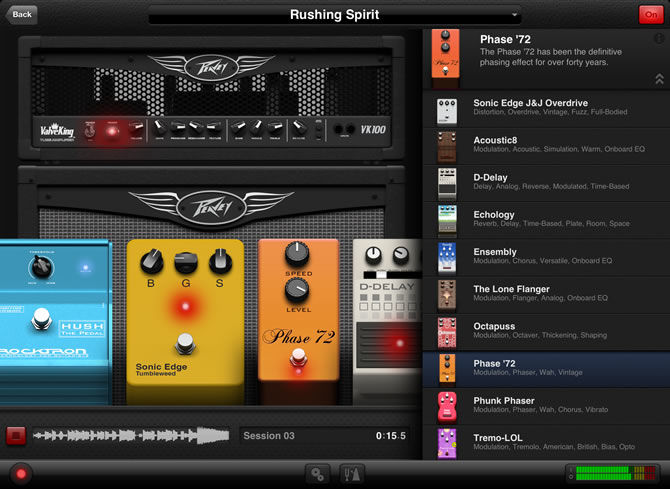Toggle the Phase 72 pedal footswitch

point(298,356)
